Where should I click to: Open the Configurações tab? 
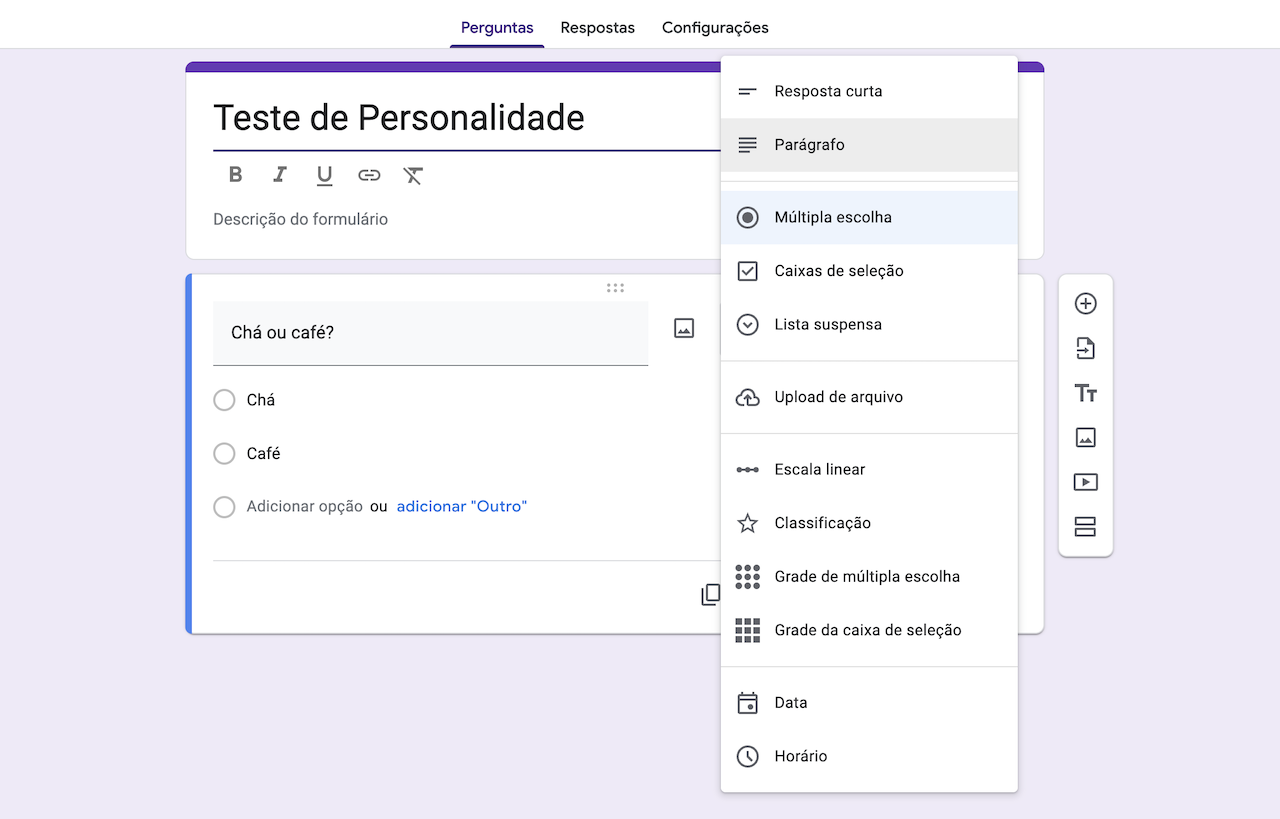[x=715, y=27]
